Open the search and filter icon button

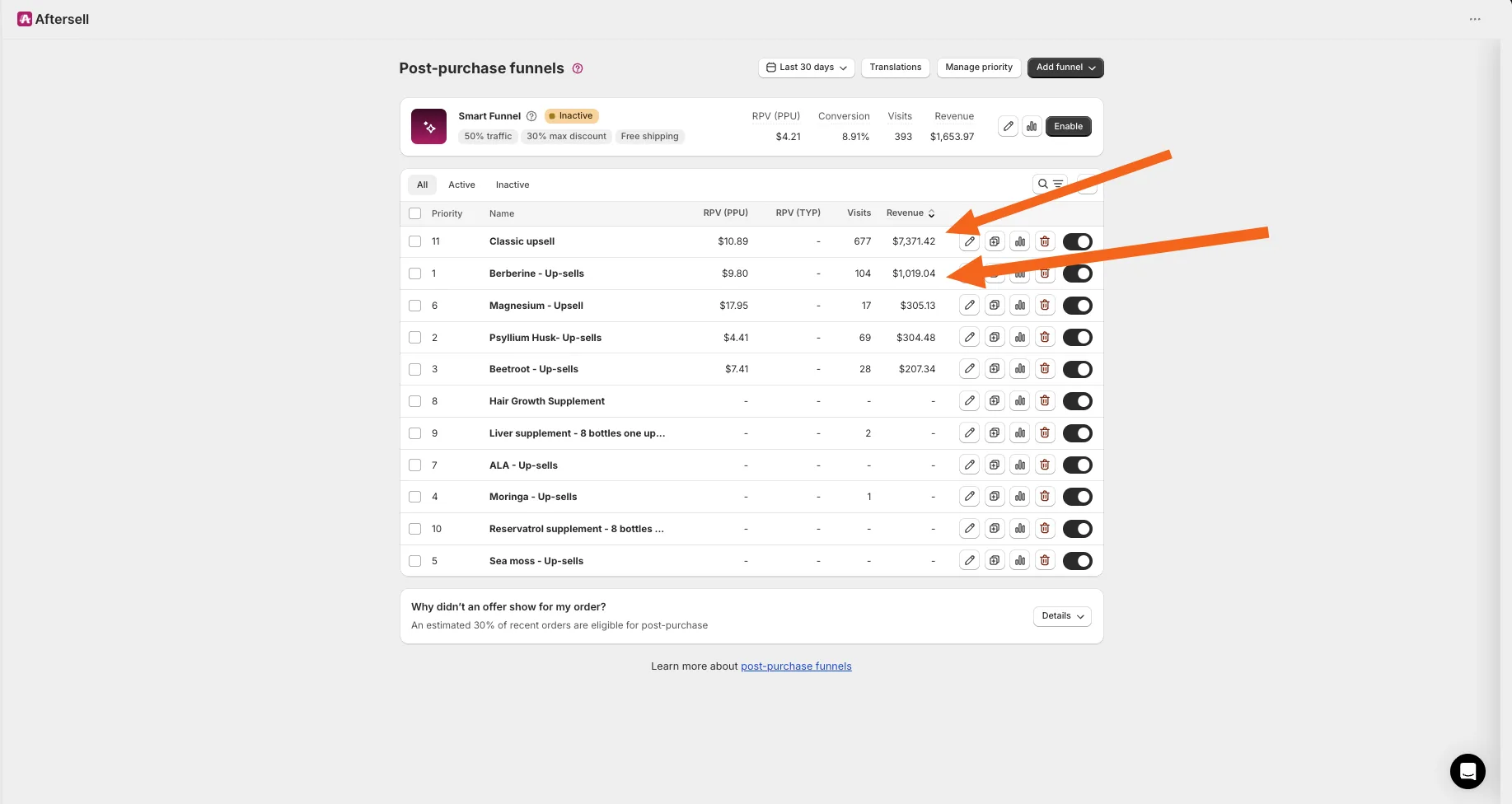pos(1050,184)
